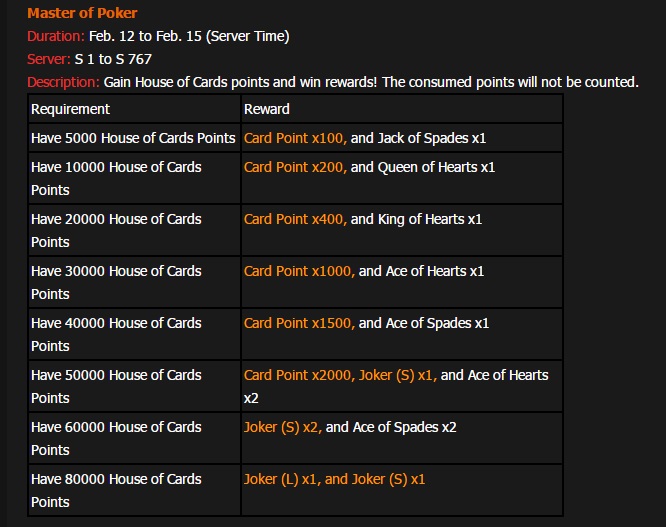
Task: Click the orange Description label
Action: [x=63, y=82]
